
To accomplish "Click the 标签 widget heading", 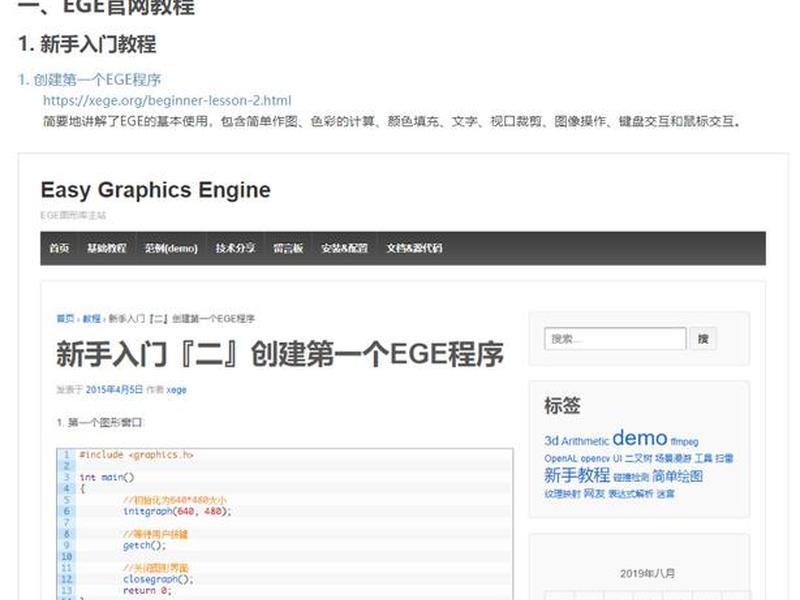I will tap(562, 406).
